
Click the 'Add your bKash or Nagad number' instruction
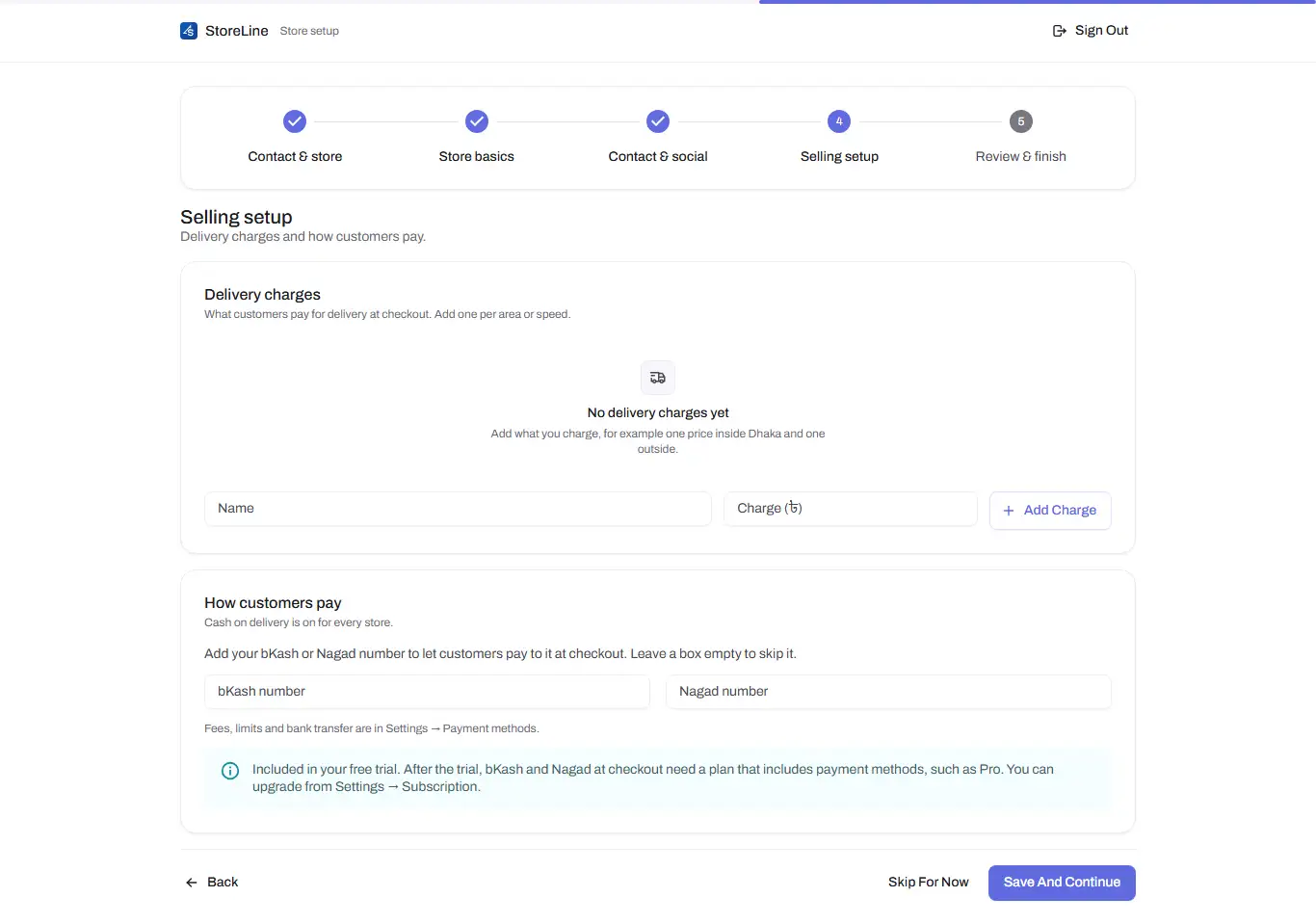click(500, 653)
